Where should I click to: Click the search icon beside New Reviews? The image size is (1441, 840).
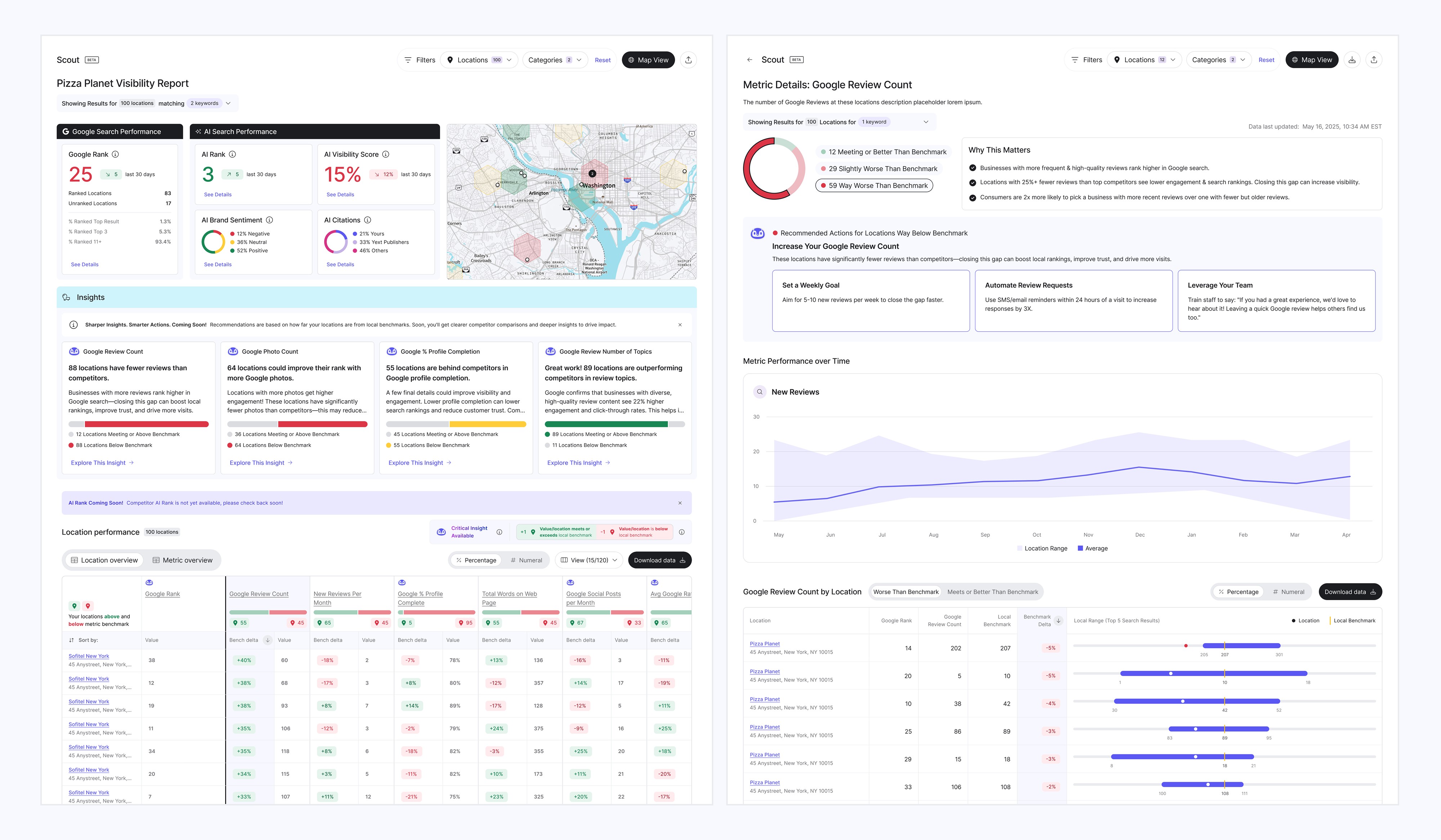[x=759, y=392]
